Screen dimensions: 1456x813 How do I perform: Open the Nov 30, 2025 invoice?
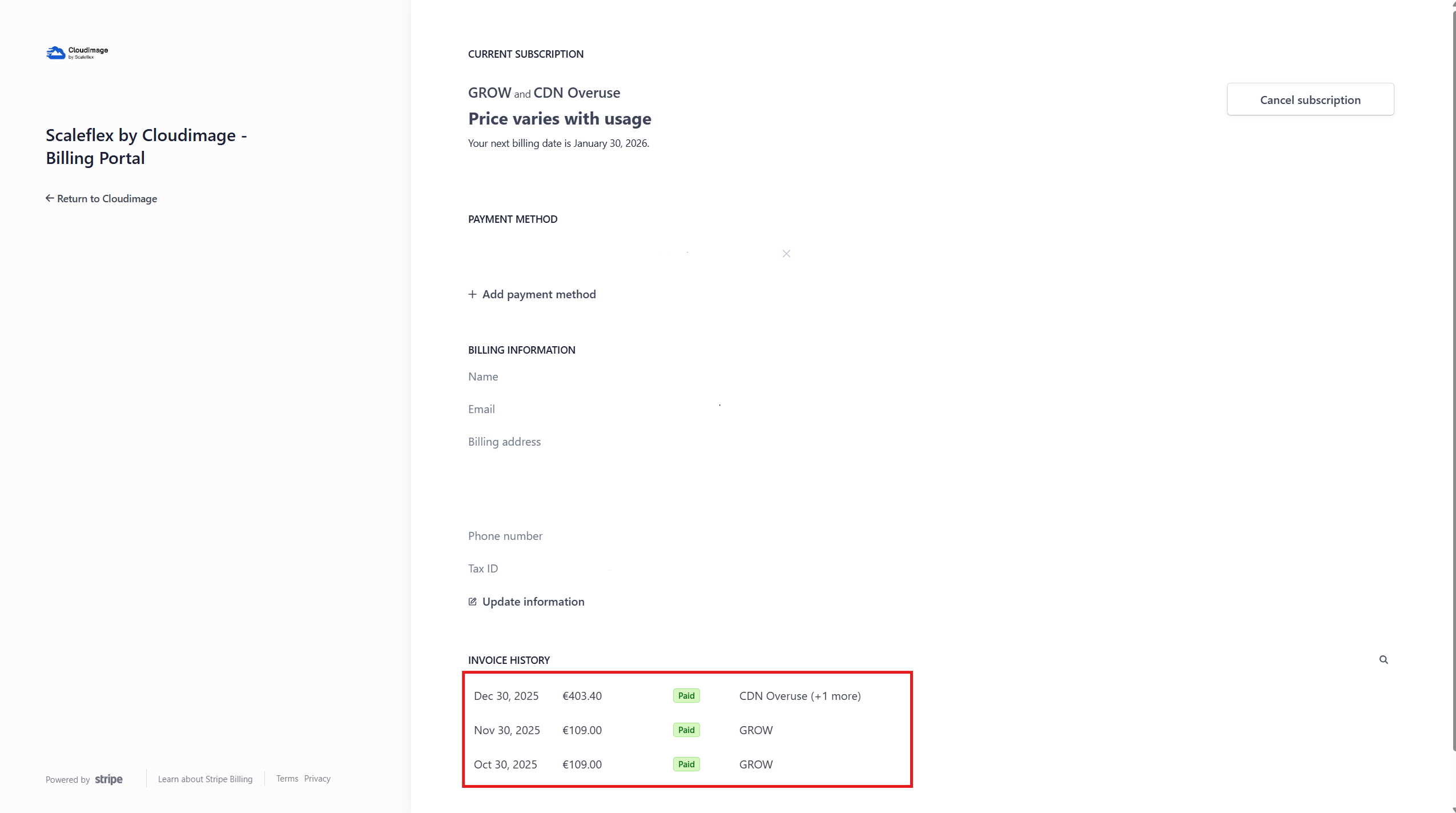coord(506,730)
